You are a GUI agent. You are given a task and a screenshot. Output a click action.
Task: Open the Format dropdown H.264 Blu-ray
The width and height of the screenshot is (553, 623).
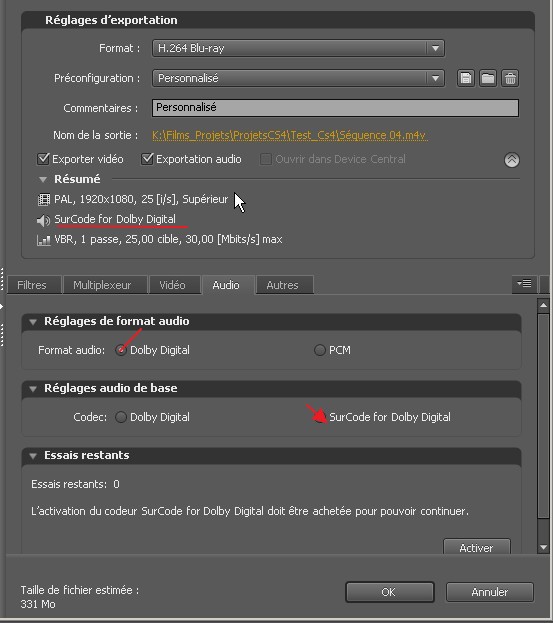coord(298,48)
